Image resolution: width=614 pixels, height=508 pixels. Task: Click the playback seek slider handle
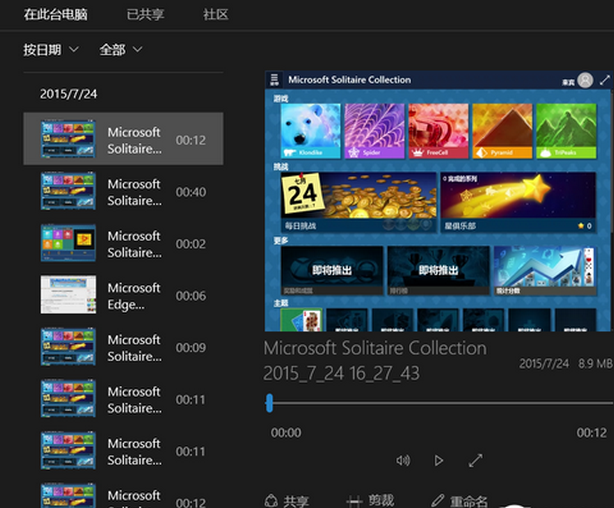click(x=269, y=403)
